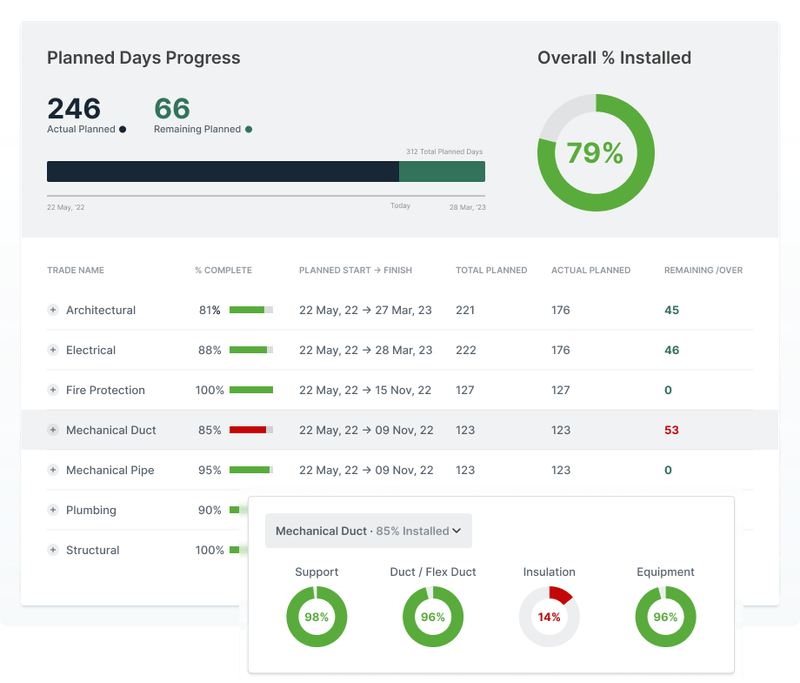Open the Mechanical Duct · 85% Installed dropdown

tap(367, 531)
